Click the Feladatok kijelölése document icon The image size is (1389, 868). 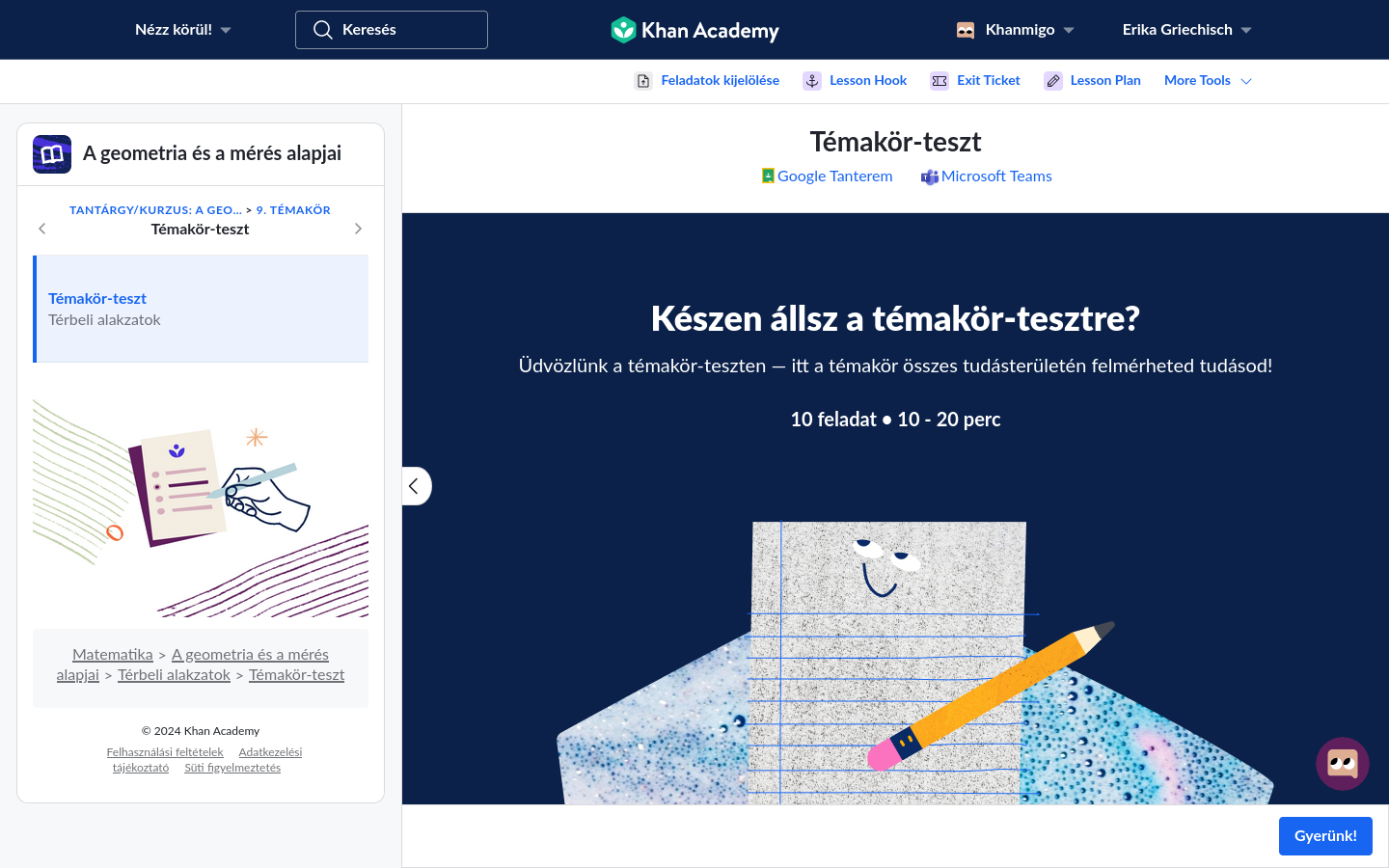click(643, 81)
